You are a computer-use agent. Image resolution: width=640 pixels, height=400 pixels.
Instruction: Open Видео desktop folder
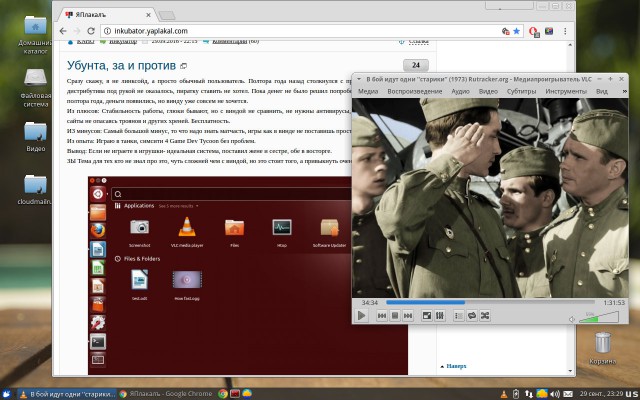coord(36,136)
